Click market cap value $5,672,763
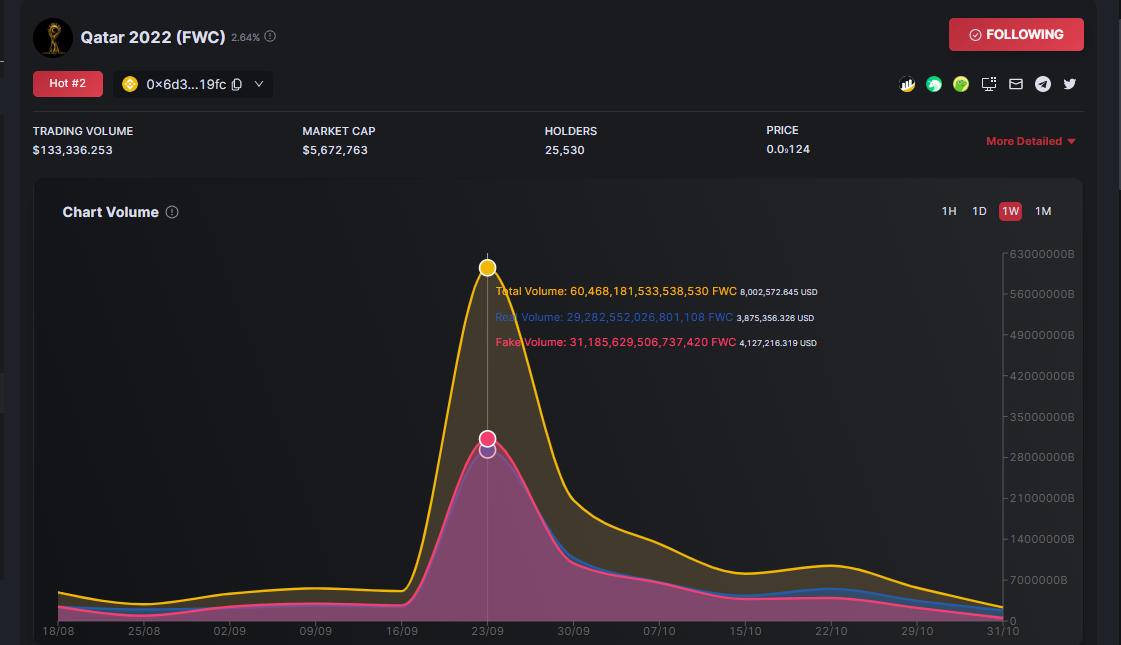Viewport: 1121px width, 645px height. click(x=335, y=150)
